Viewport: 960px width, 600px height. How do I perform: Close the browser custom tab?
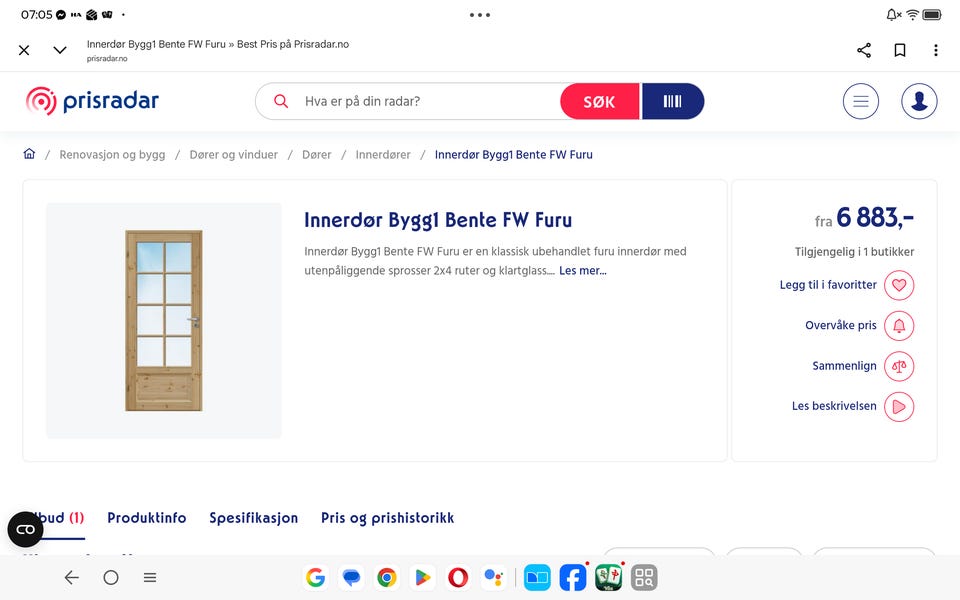pyautogui.click(x=24, y=50)
